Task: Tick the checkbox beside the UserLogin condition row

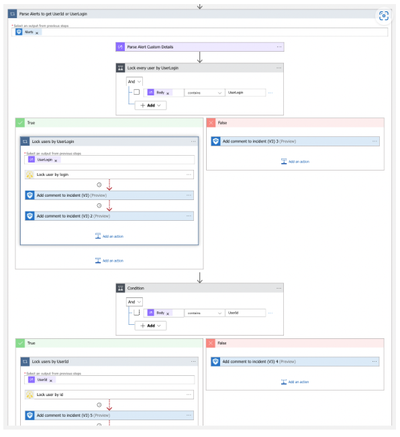Action: point(137,92)
